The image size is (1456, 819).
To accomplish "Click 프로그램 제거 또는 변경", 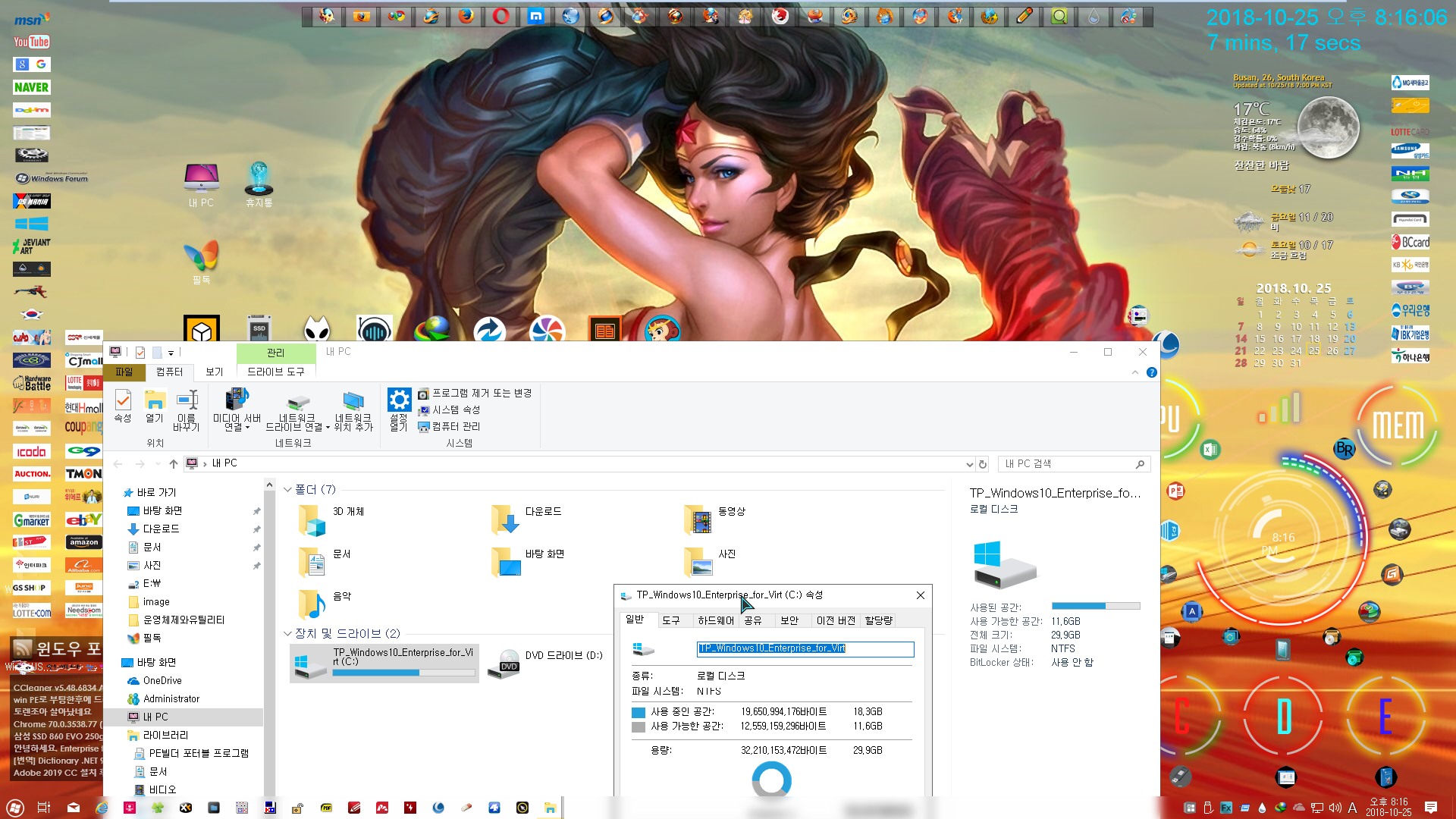I will pyautogui.click(x=475, y=394).
